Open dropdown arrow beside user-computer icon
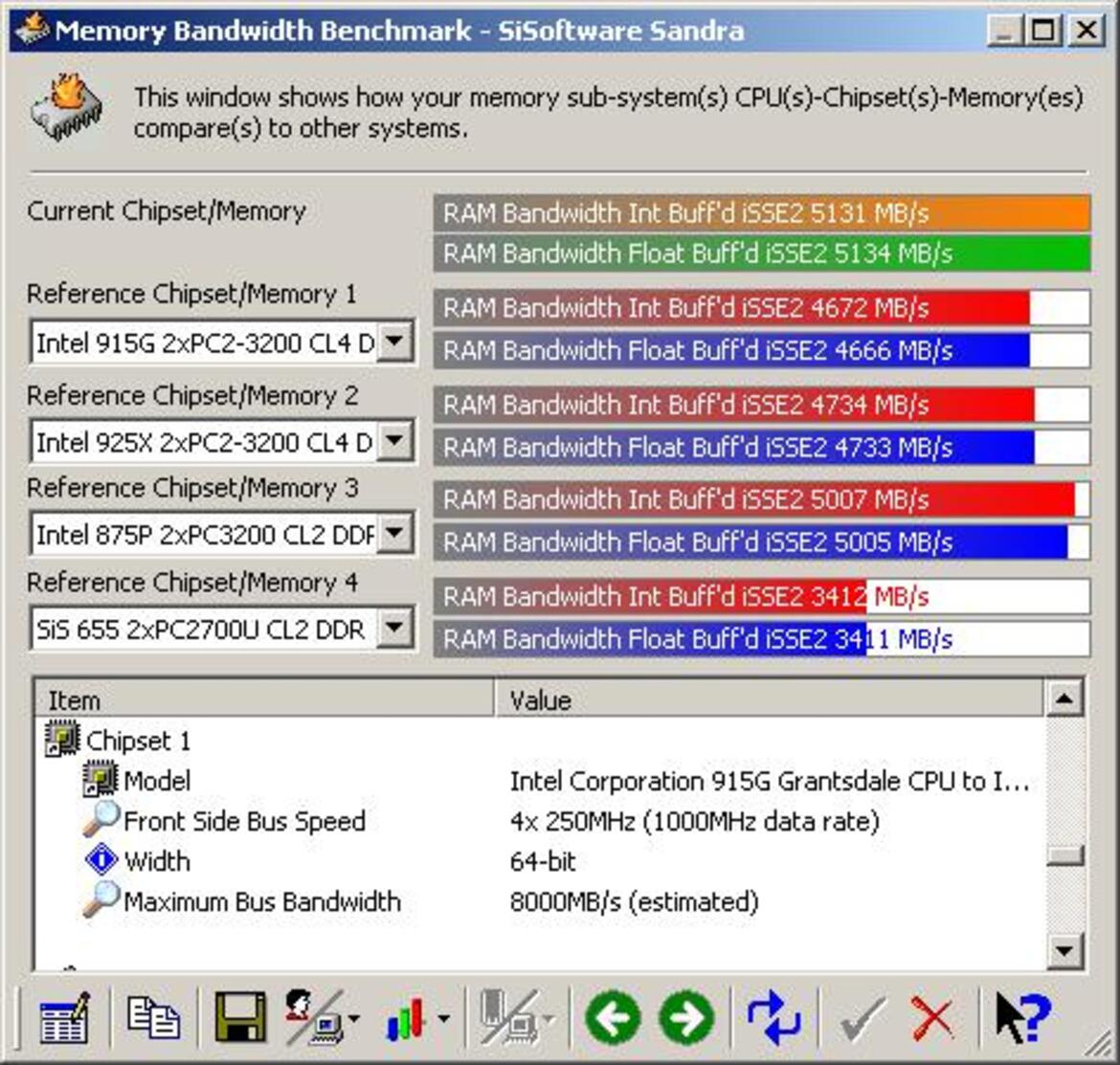The image size is (1120, 1065). (x=353, y=1019)
